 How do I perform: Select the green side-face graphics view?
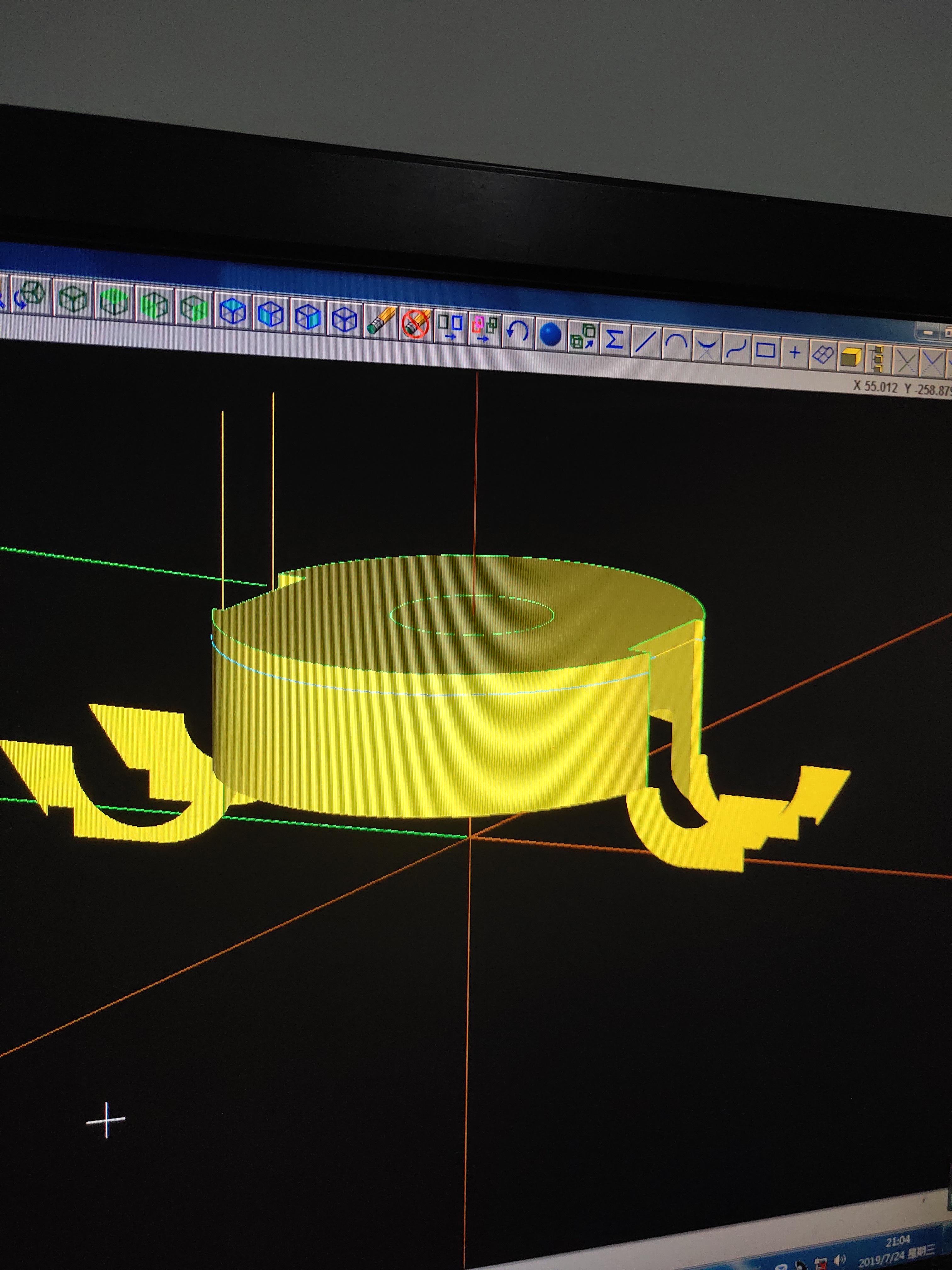(193, 308)
